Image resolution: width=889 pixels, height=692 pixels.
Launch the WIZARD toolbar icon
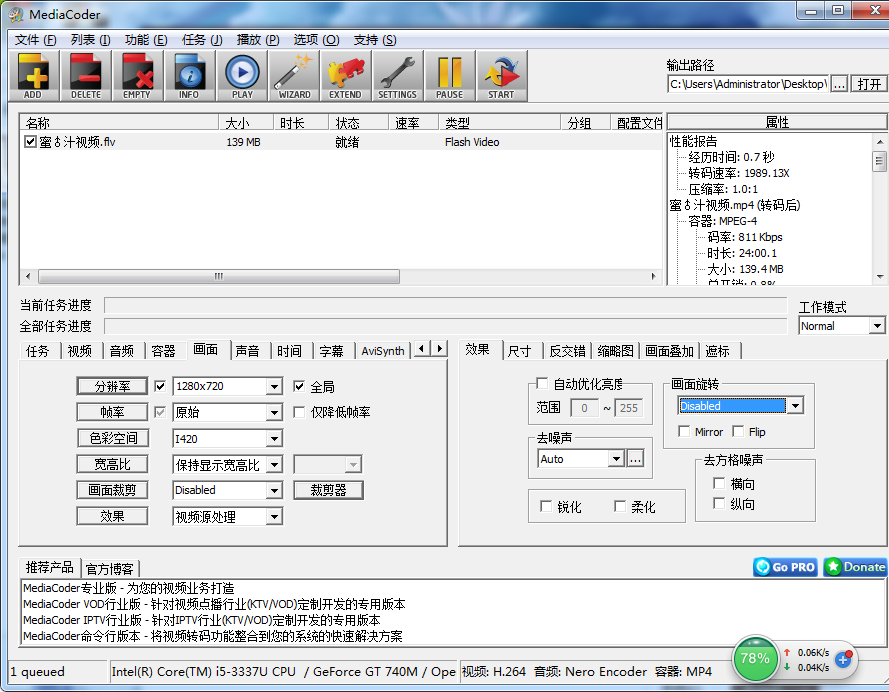[294, 77]
